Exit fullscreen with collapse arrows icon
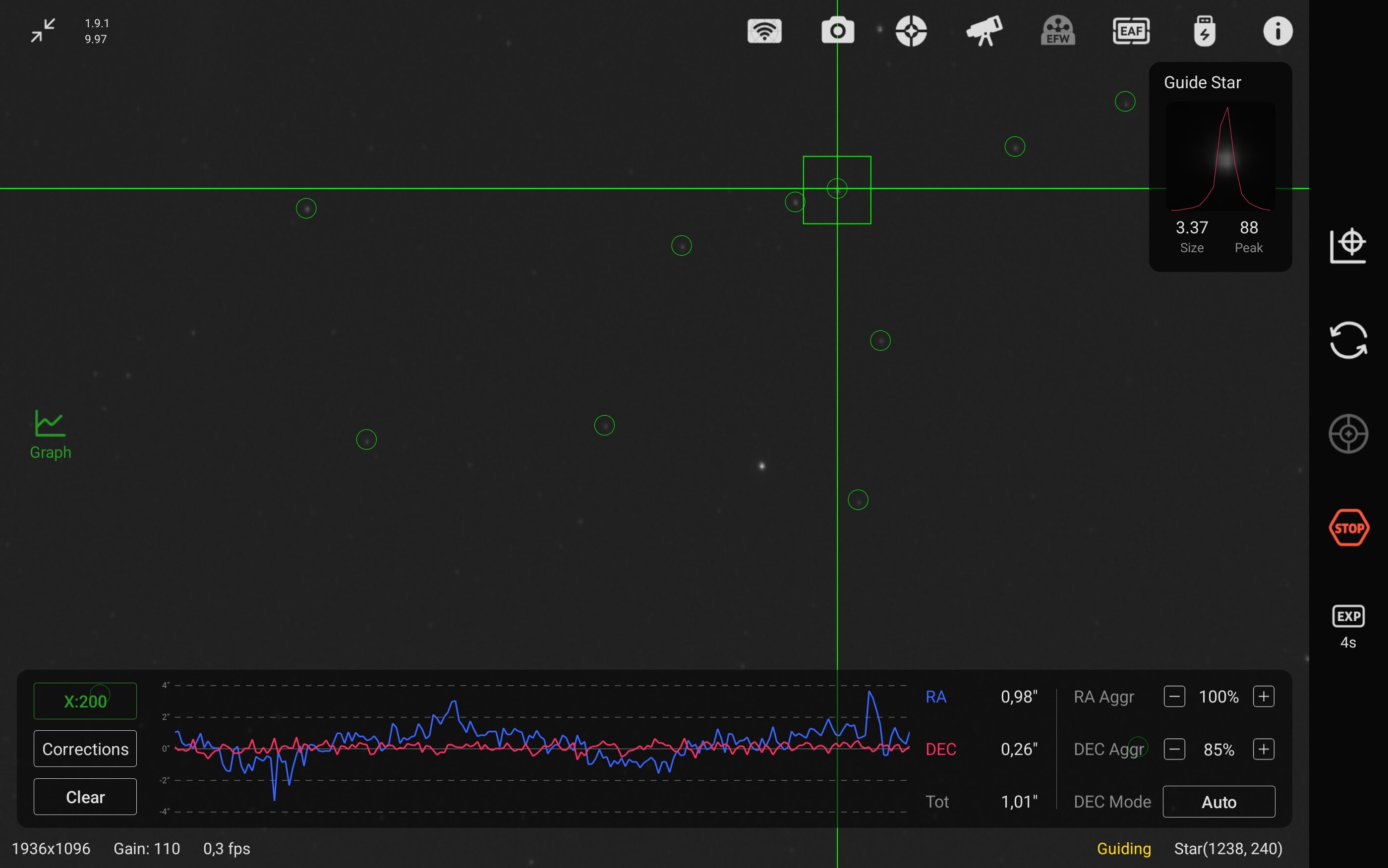The width and height of the screenshot is (1388, 868). [x=43, y=30]
